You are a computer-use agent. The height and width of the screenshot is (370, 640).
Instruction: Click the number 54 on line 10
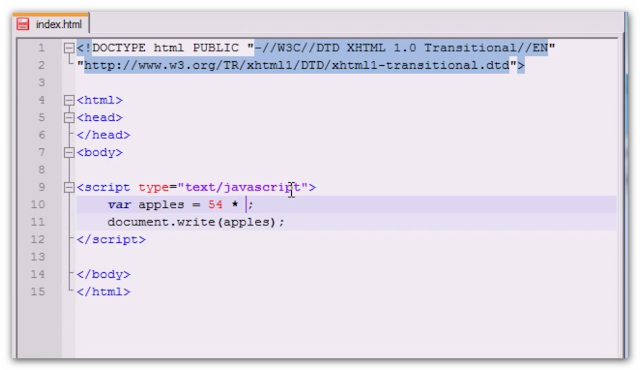point(216,204)
